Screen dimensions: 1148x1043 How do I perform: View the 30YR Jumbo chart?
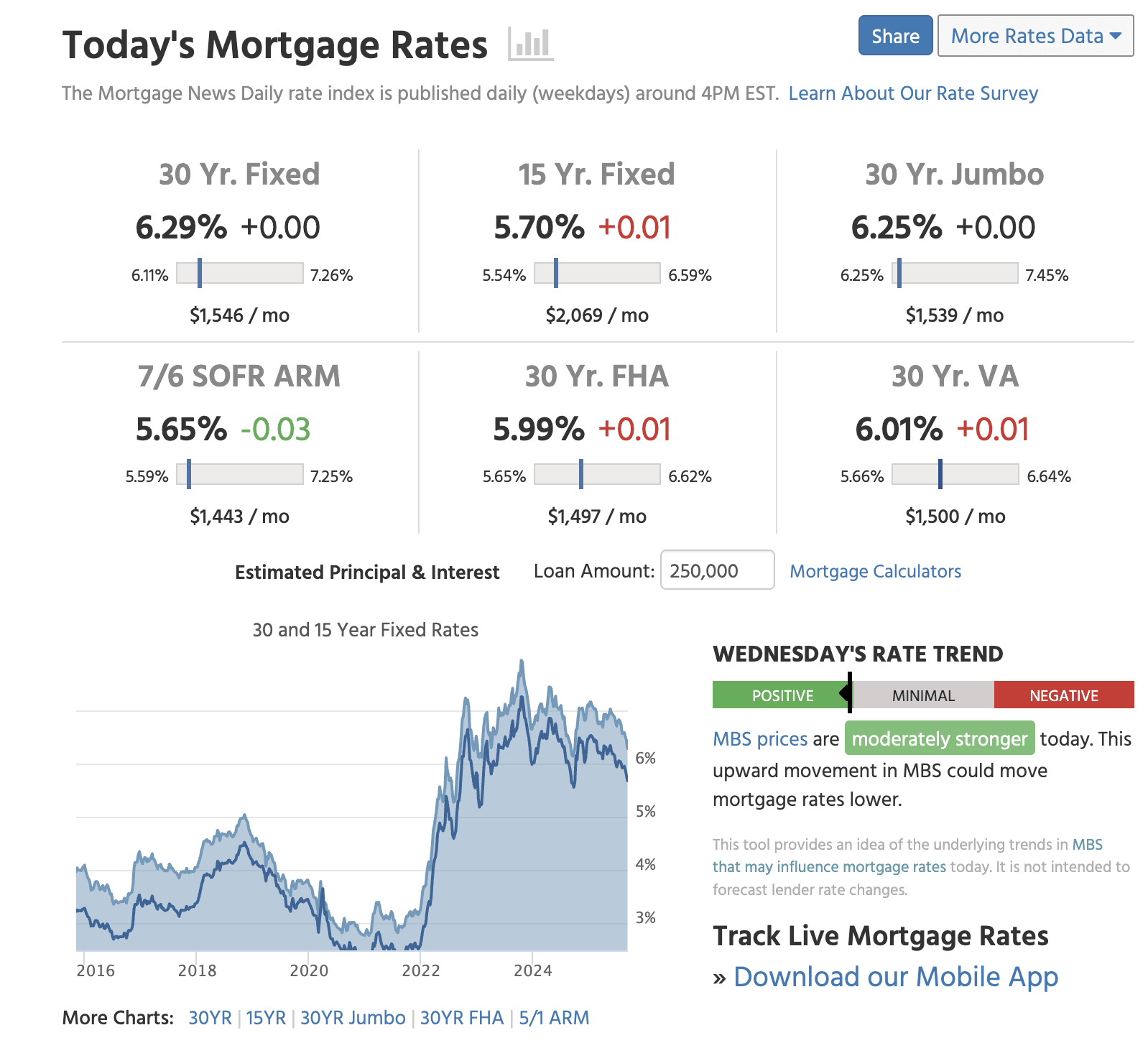[353, 1018]
